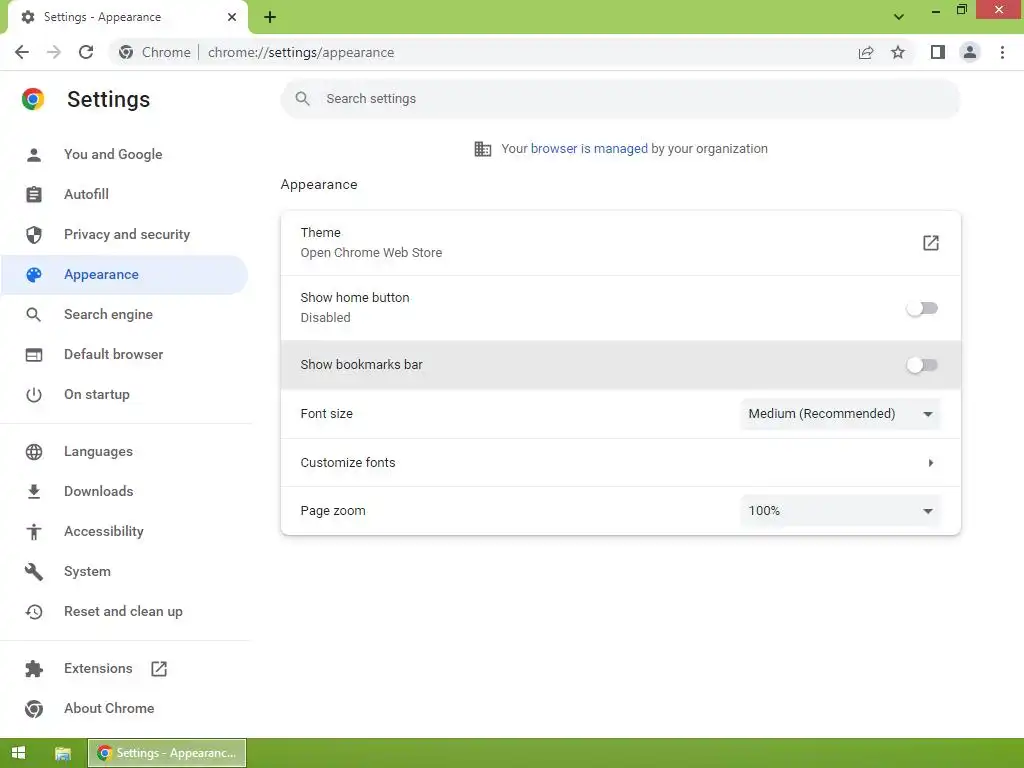
Task: Open About Chrome page
Action: click(109, 709)
